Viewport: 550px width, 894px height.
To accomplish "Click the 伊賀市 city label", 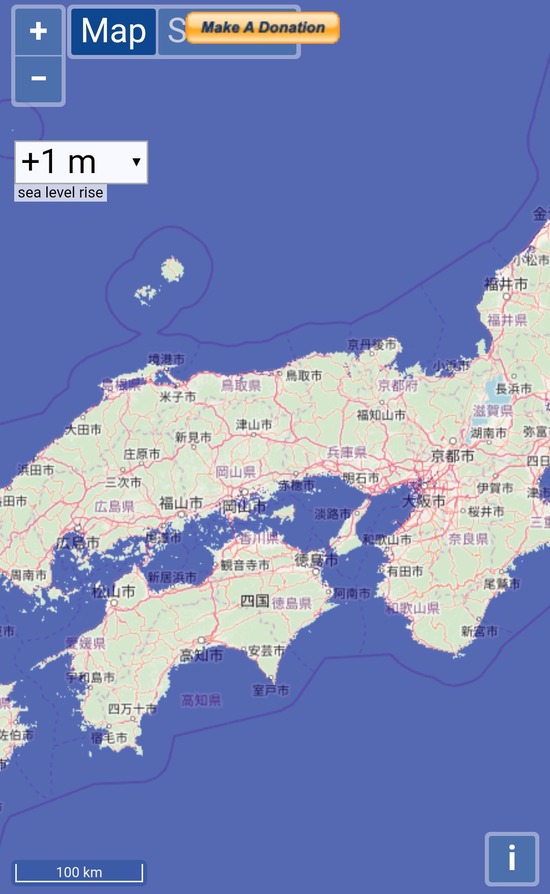I will [x=495, y=488].
